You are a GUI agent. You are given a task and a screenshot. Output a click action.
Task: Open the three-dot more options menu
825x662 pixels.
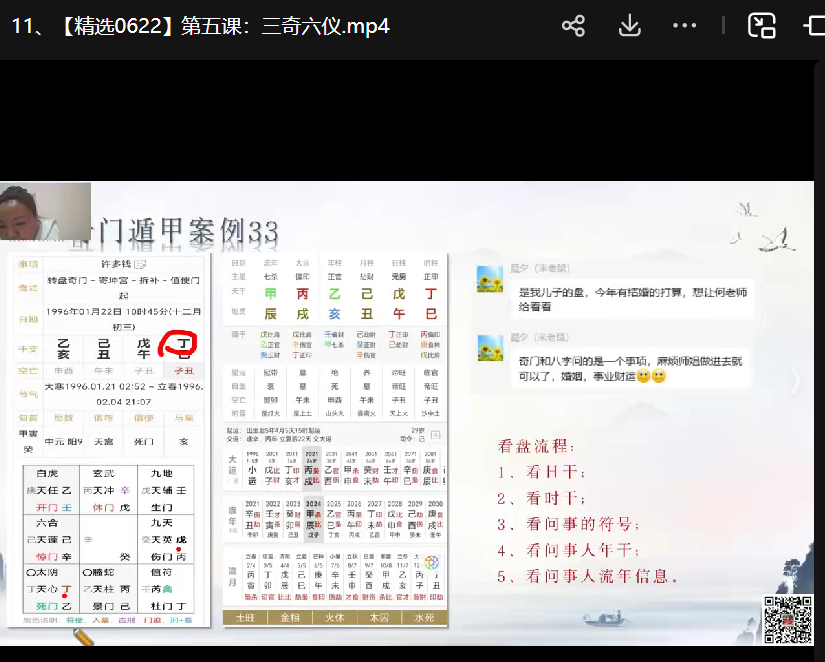685,26
